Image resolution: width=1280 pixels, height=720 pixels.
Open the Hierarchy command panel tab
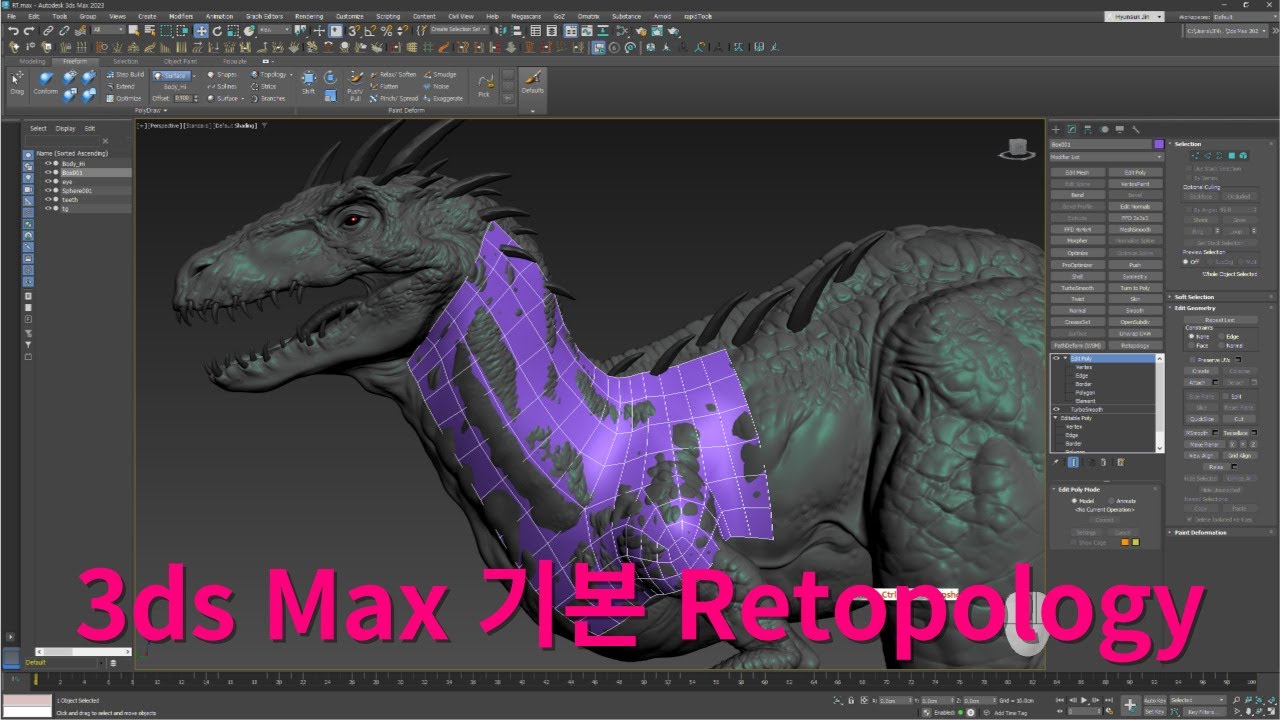(1088, 129)
